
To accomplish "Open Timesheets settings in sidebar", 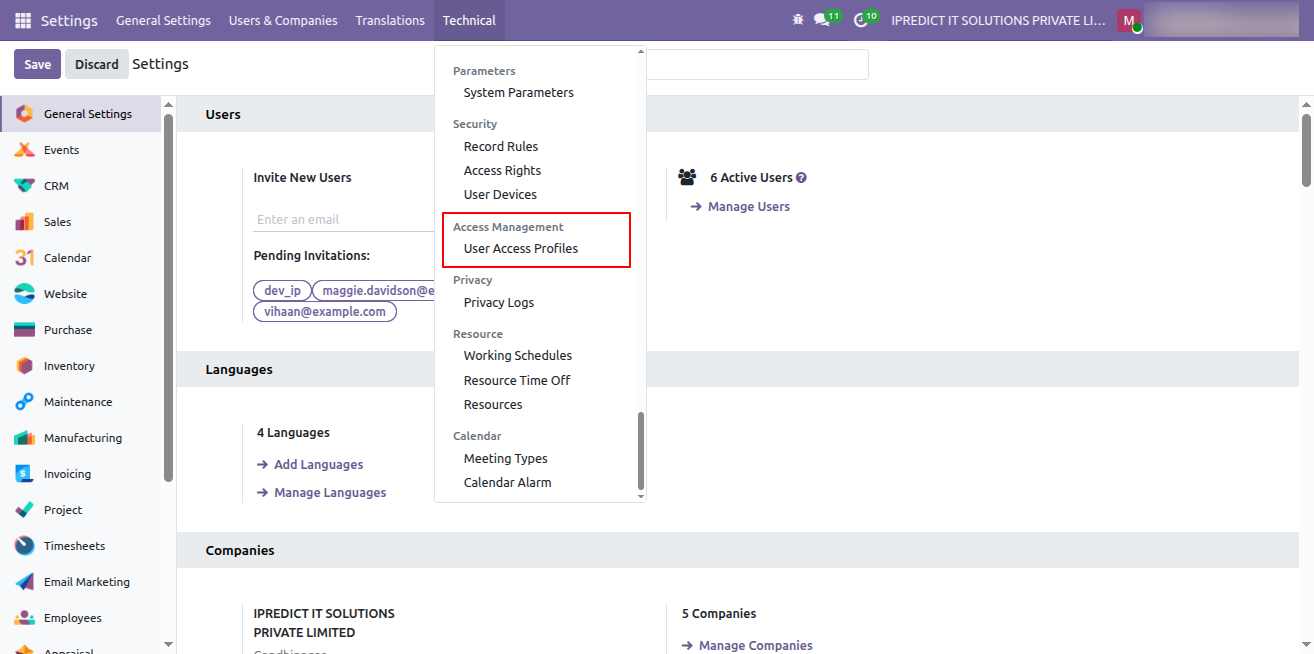I will [80, 546].
